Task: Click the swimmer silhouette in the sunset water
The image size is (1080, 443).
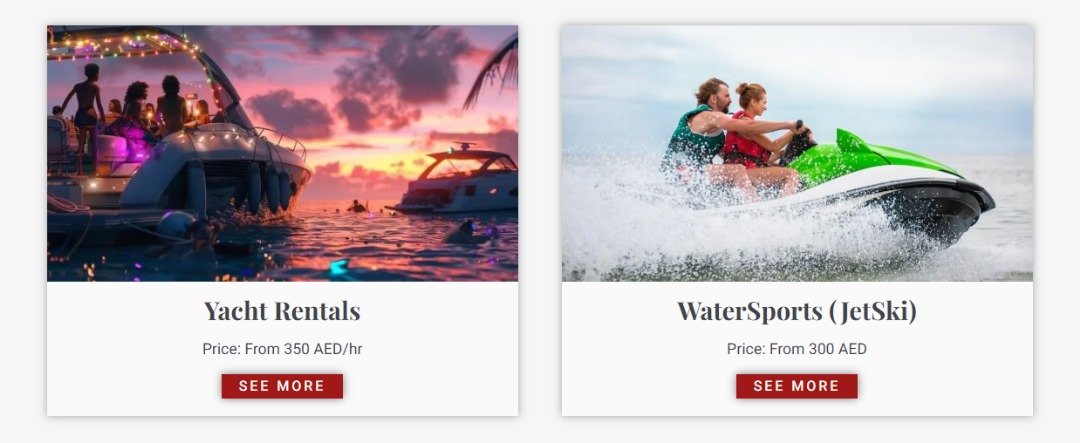Action: 356,206
